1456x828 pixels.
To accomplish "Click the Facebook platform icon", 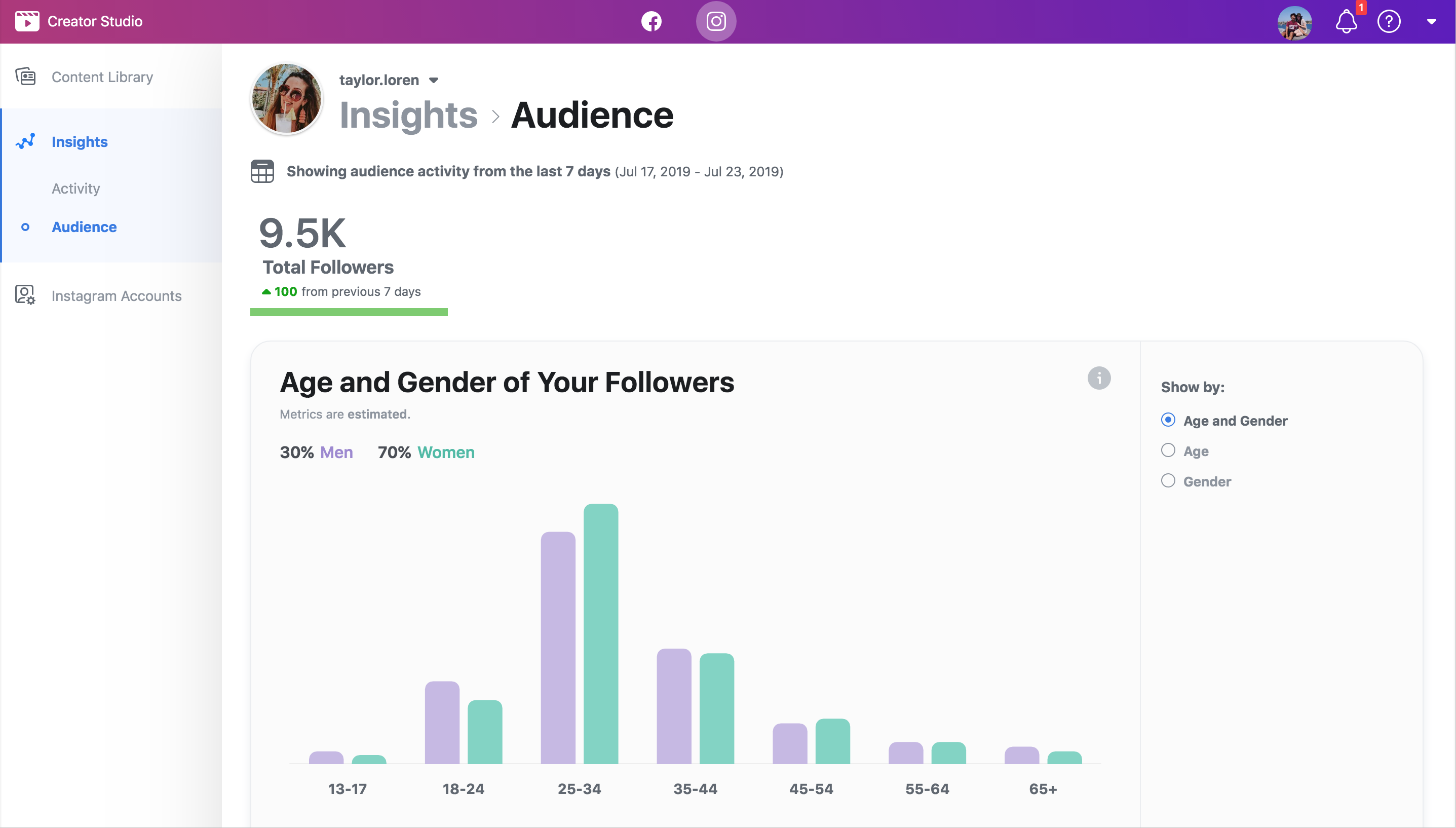I will click(x=650, y=20).
